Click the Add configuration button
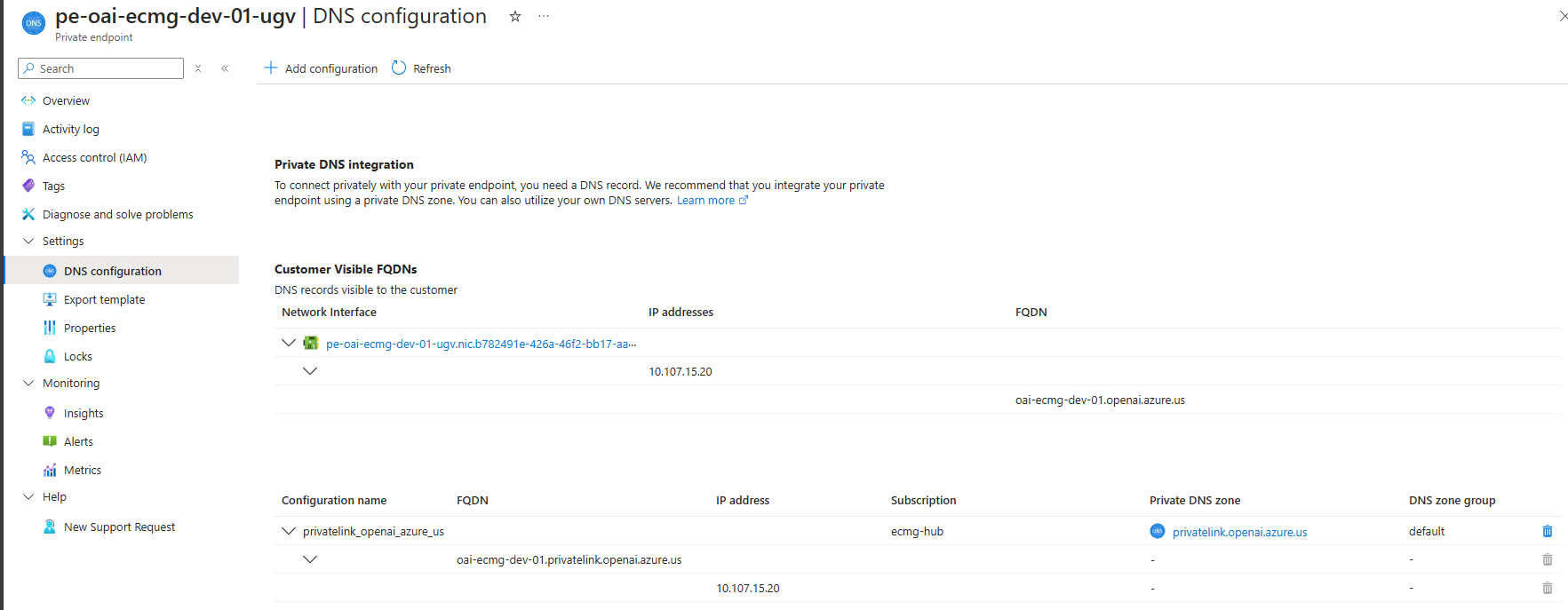 coord(321,68)
